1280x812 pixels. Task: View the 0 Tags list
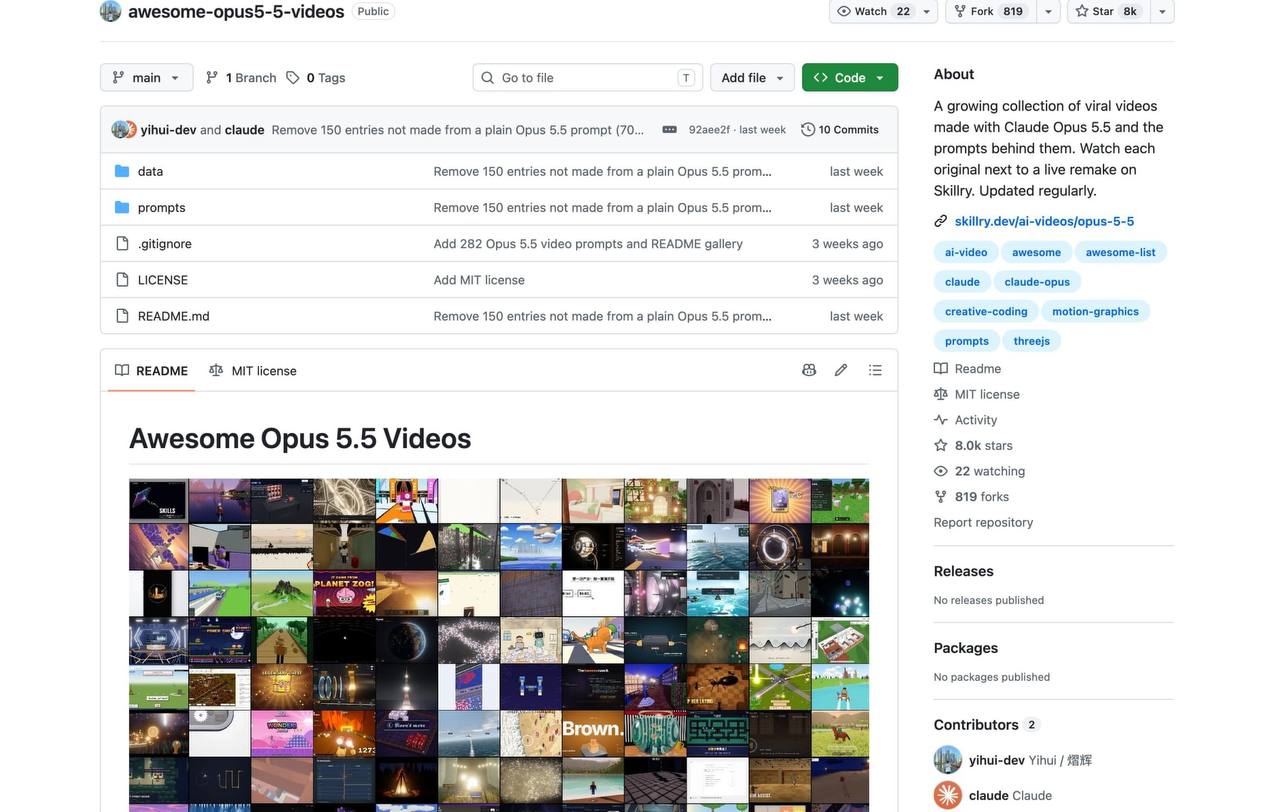click(x=316, y=77)
